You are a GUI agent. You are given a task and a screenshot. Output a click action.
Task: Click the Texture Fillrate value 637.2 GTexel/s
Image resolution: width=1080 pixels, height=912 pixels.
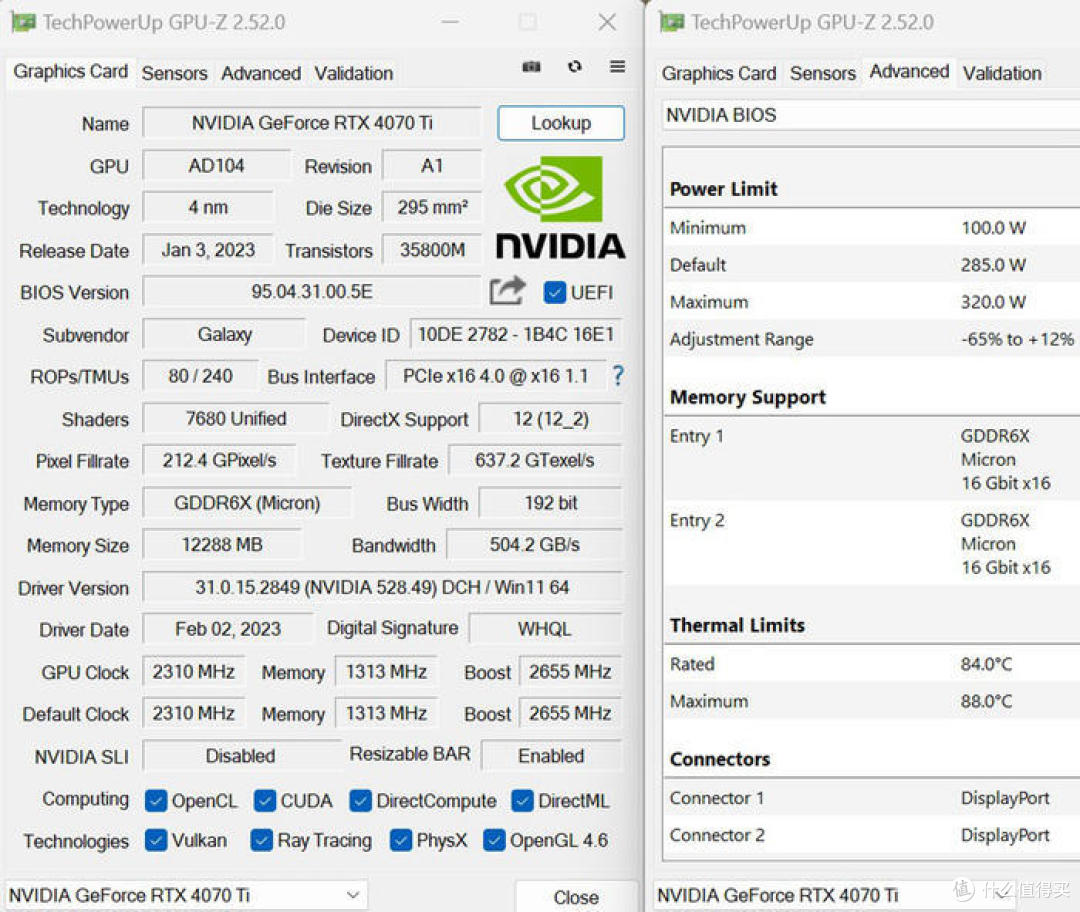click(534, 460)
